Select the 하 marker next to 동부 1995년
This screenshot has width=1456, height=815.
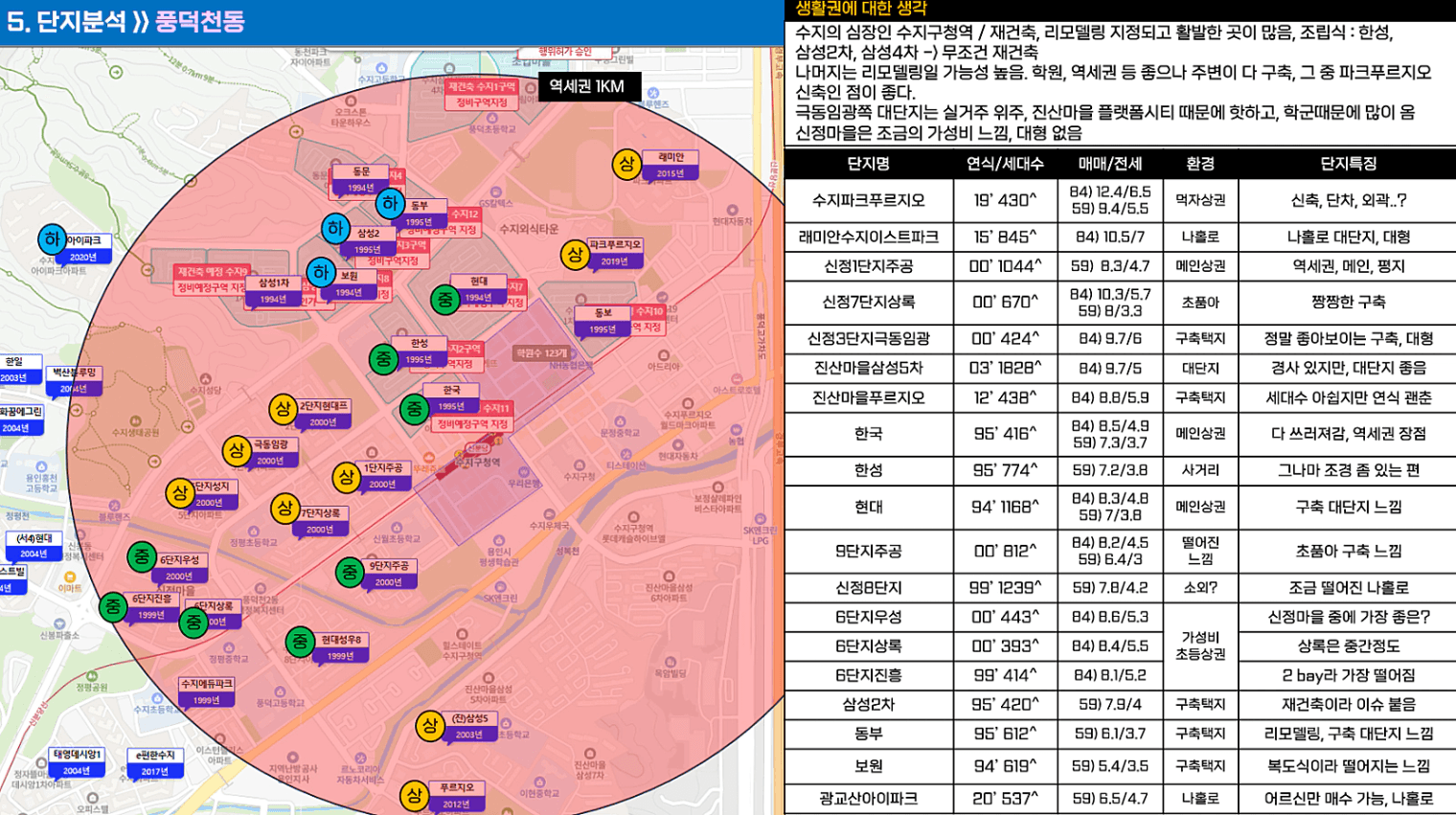tap(389, 203)
